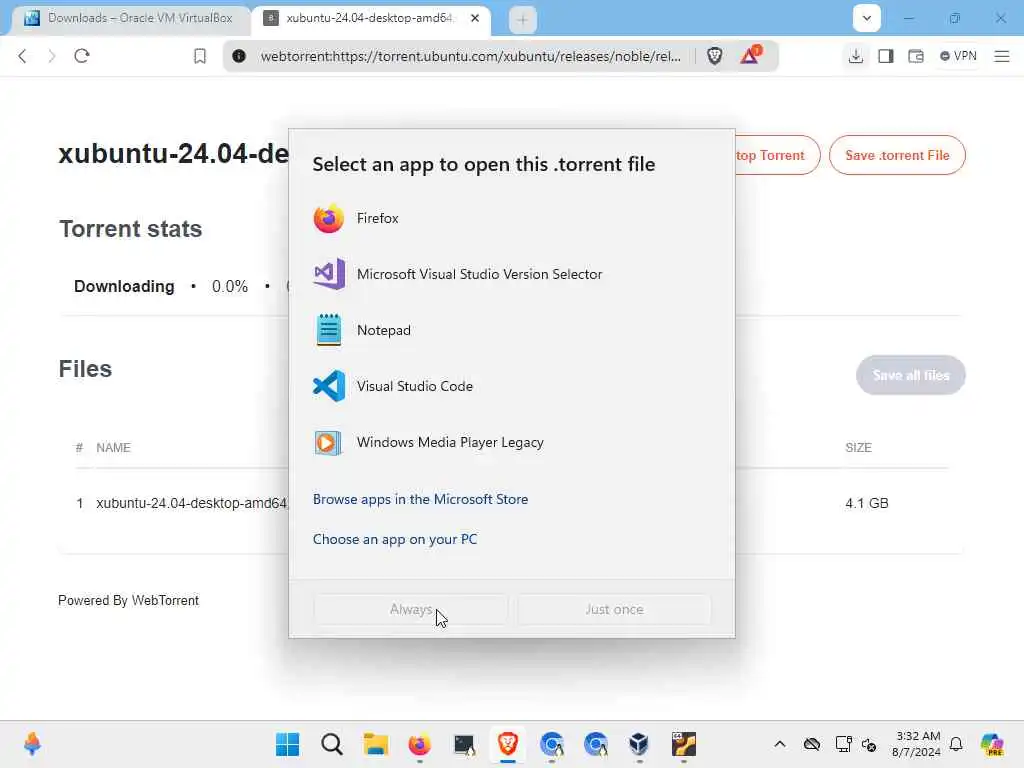1024x768 pixels.
Task: Click the Always button
Action: coord(411,609)
